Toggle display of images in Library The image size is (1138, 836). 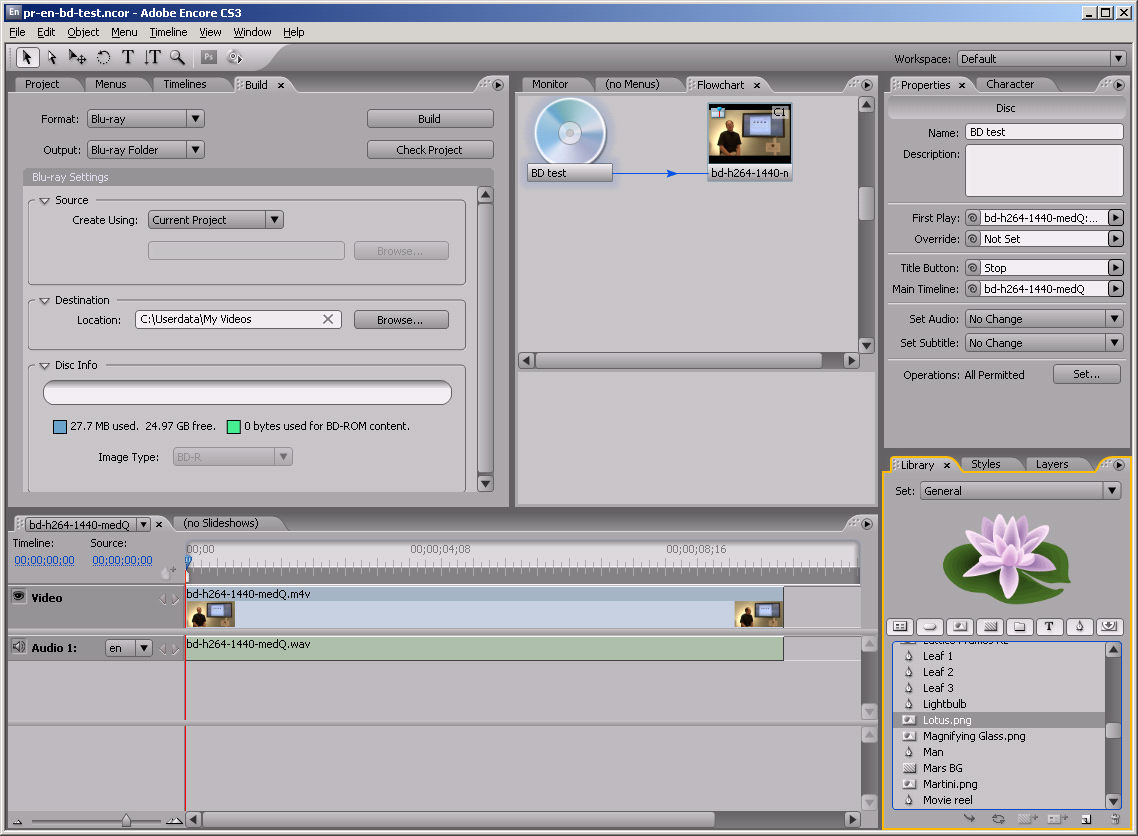pos(959,626)
